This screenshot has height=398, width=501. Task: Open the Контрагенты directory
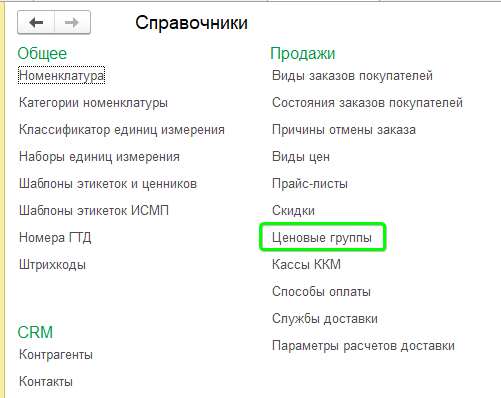pyautogui.click(x=56, y=355)
